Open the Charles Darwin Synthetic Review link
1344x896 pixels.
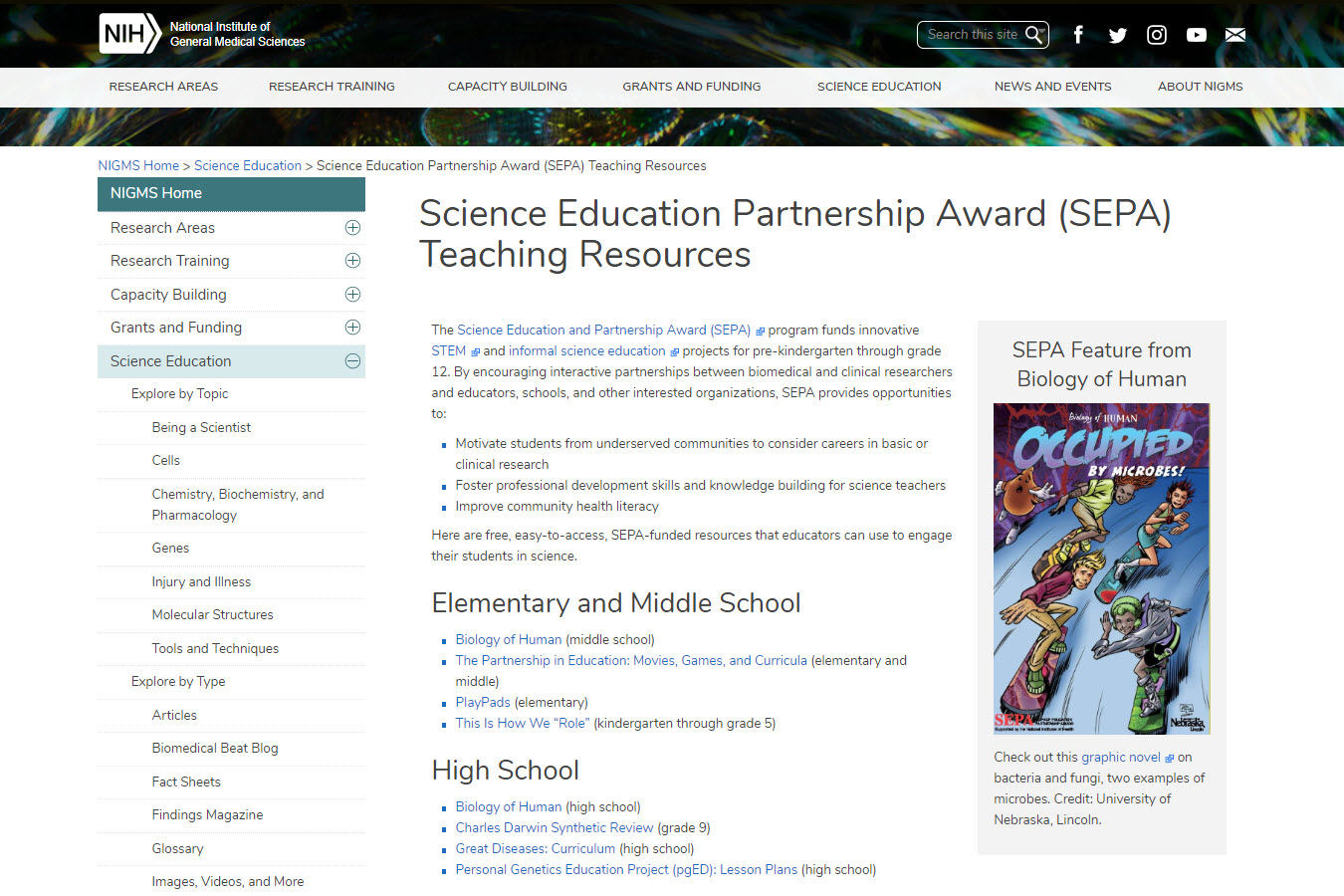click(554, 827)
